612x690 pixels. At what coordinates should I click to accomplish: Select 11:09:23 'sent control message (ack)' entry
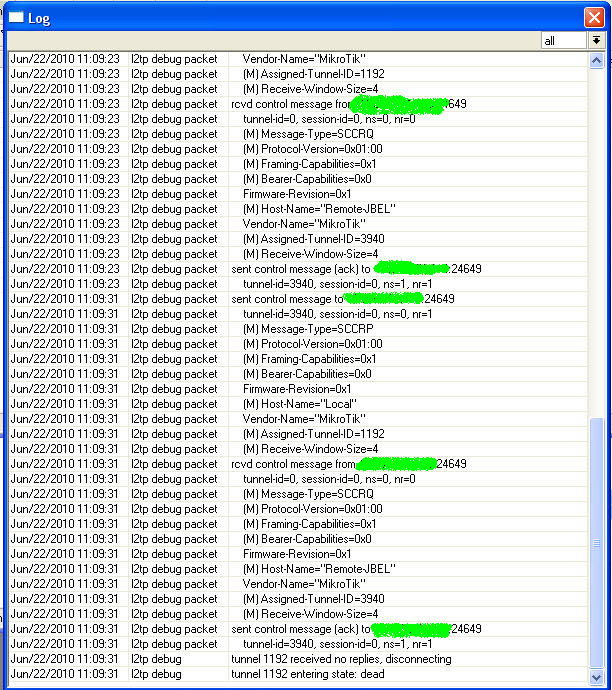point(298,269)
